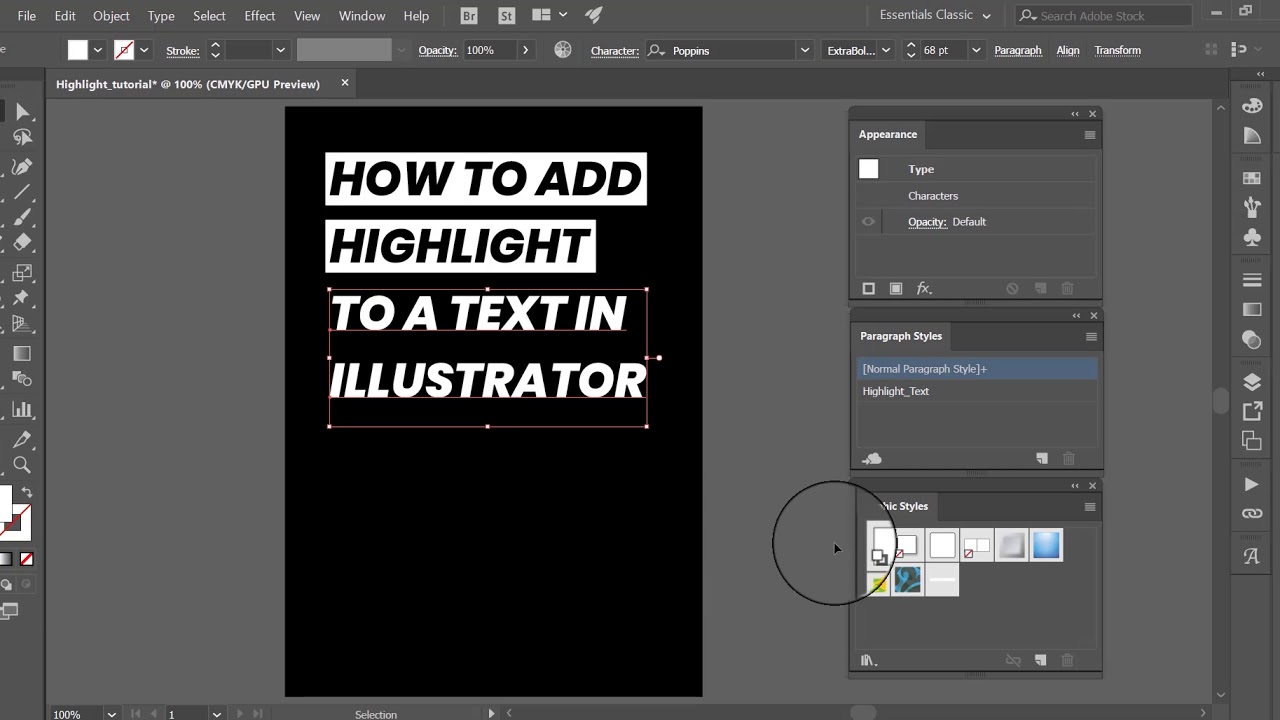Select the Blend tool
Screen dimensions: 1280x720
[22, 379]
